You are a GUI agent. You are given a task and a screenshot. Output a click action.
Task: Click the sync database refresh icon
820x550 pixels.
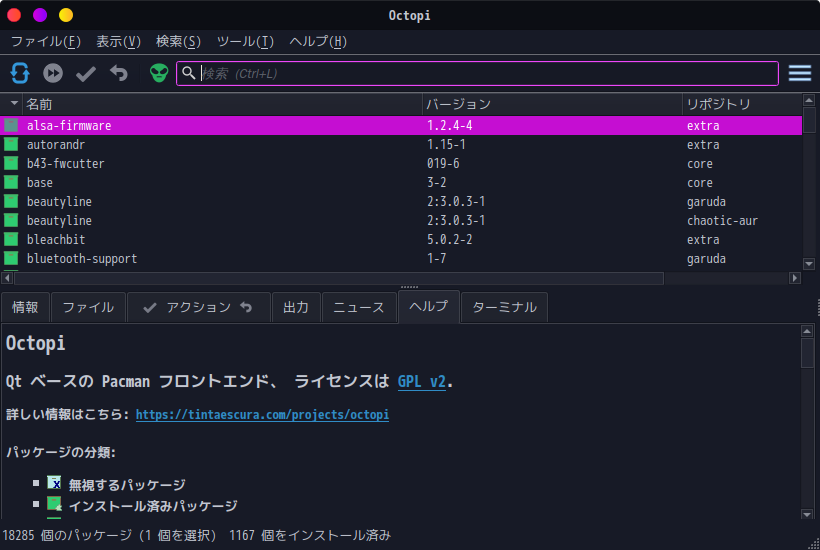[x=20, y=73]
